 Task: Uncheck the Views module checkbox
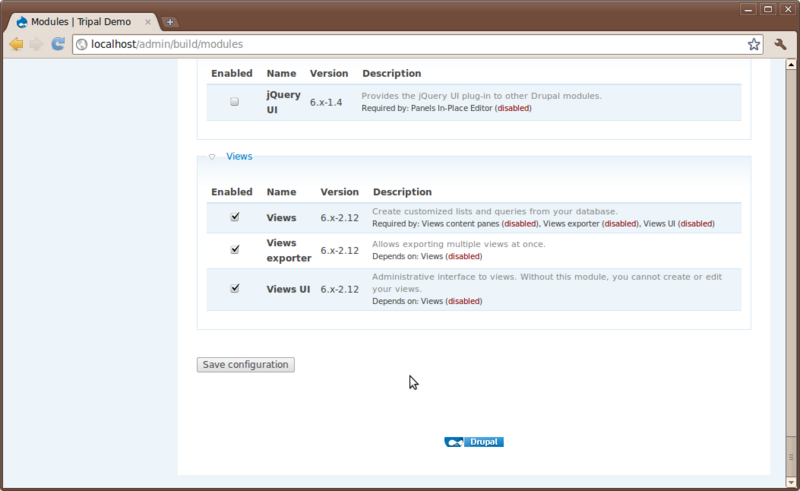pyautogui.click(x=235, y=217)
